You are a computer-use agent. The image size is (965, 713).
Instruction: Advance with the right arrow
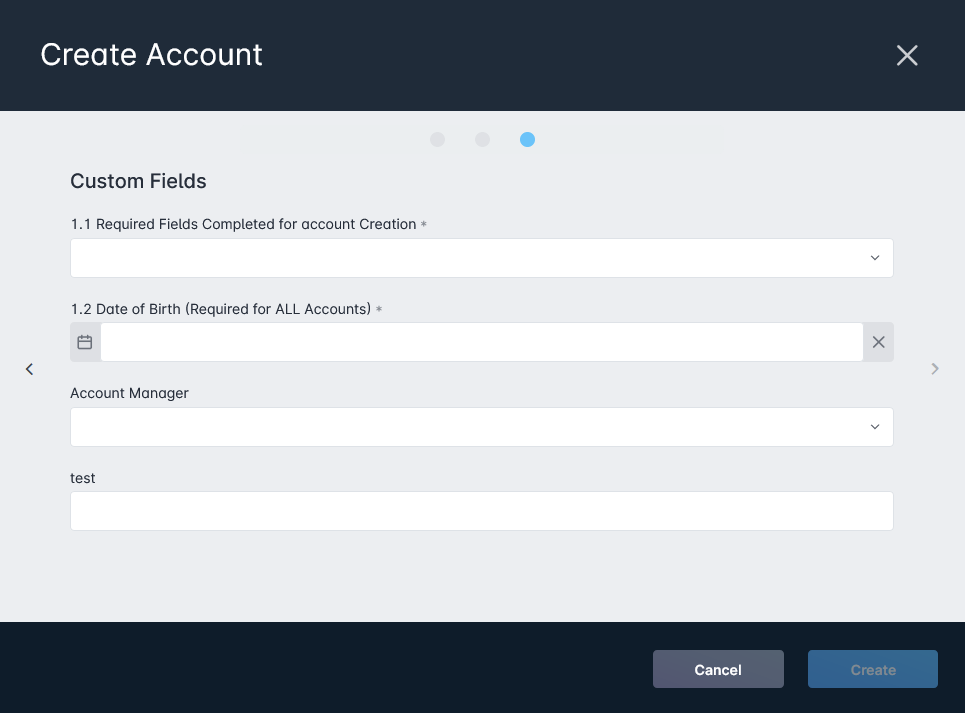pos(935,368)
